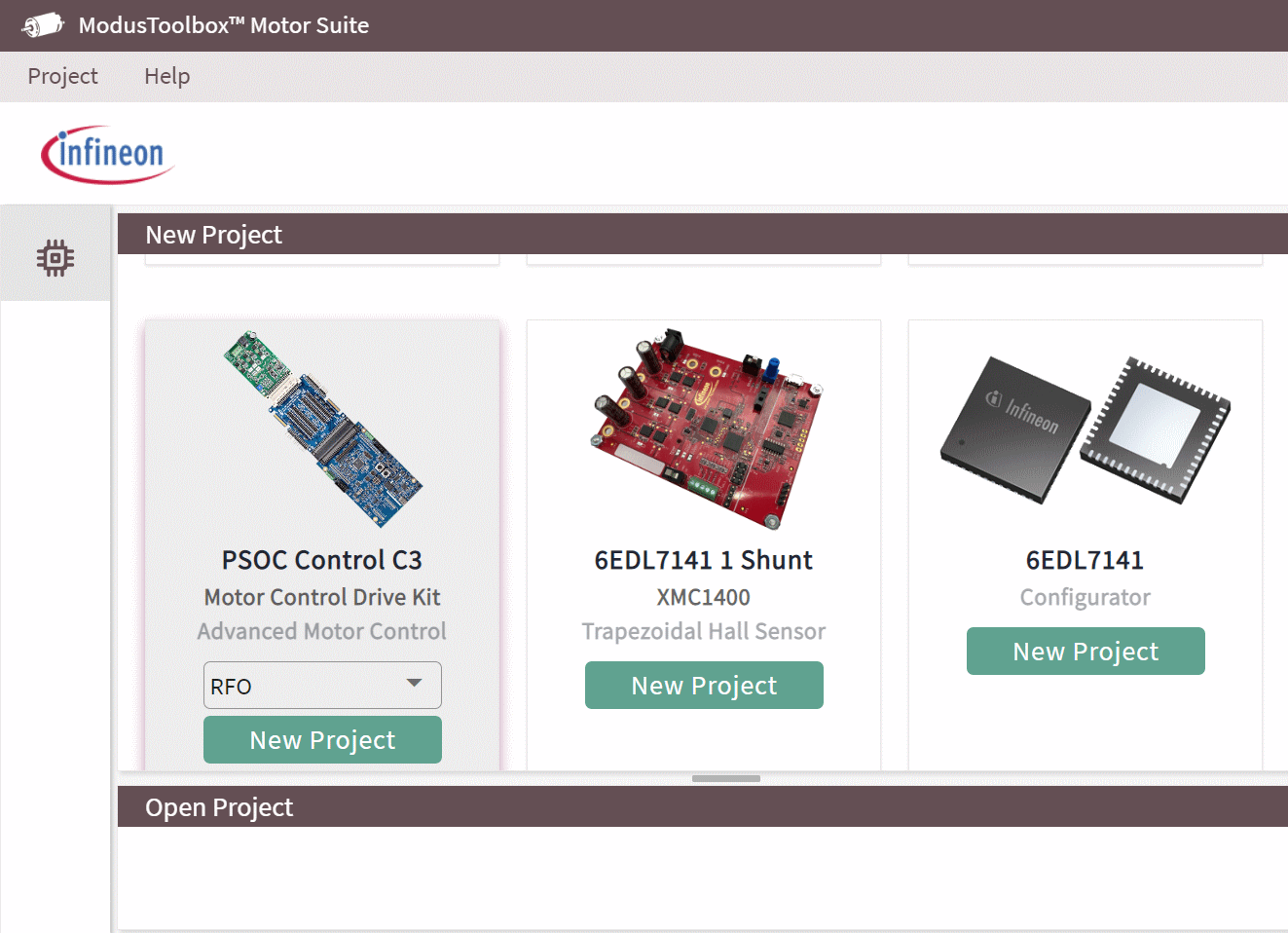Image resolution: width=1288 pixels, height=933 pixels.
Task: Start New Project for PSOC Control C3
Action: click(x=322, y=740)
